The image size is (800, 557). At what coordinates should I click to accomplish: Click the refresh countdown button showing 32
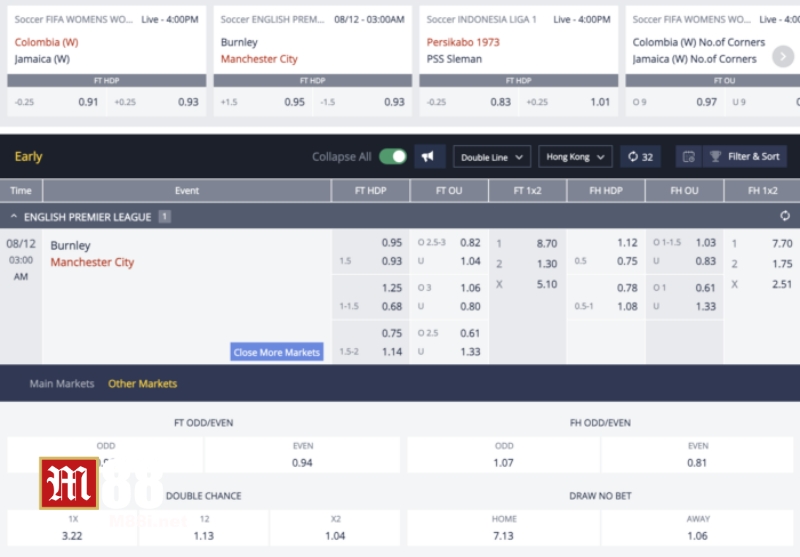(640, 157)
